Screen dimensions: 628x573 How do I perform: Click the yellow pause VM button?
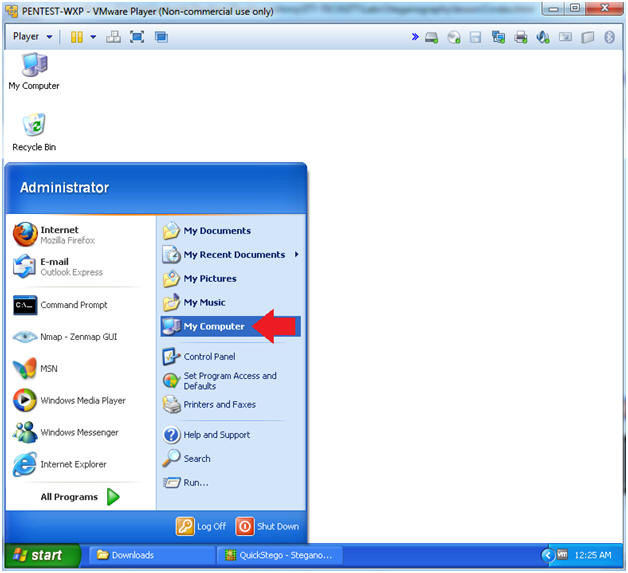76,37
